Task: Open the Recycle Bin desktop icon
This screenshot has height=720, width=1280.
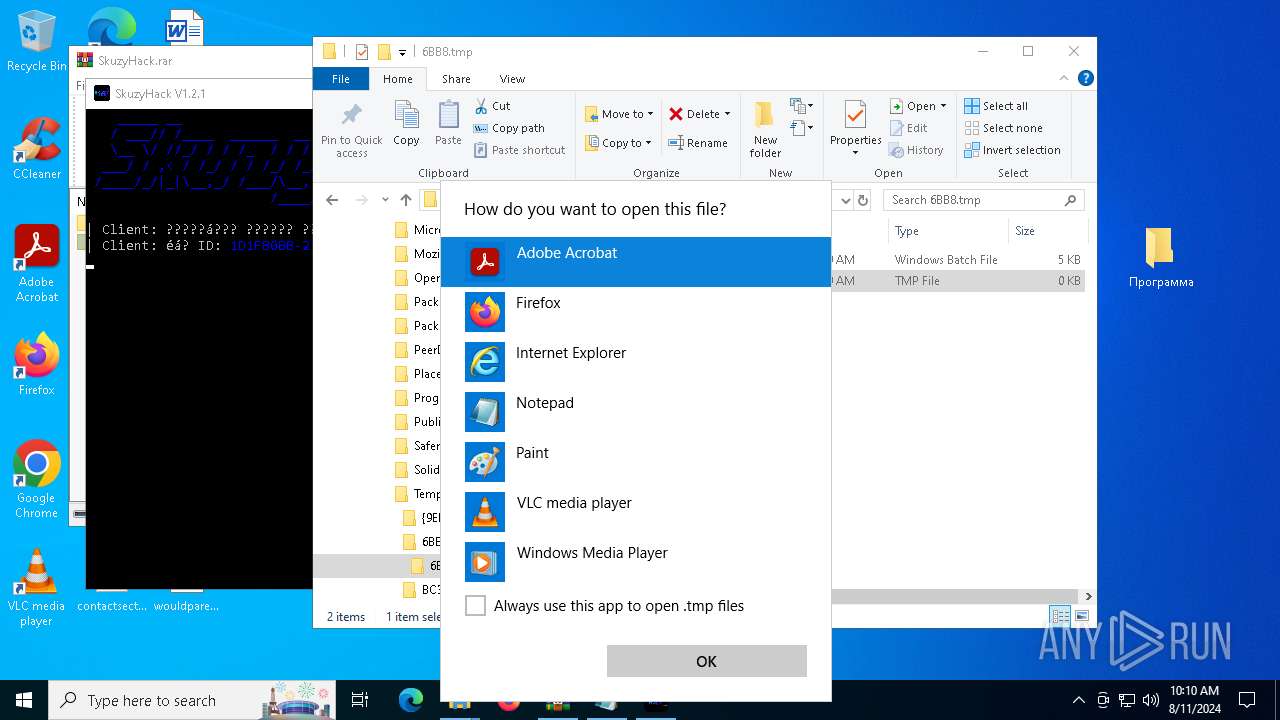Action: coord(36,40)
